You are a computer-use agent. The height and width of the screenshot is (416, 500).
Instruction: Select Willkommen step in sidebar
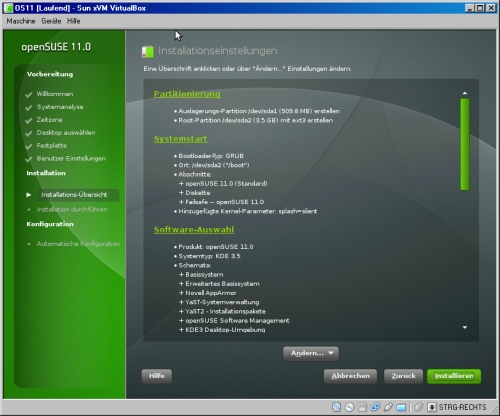tap(55, 94)
